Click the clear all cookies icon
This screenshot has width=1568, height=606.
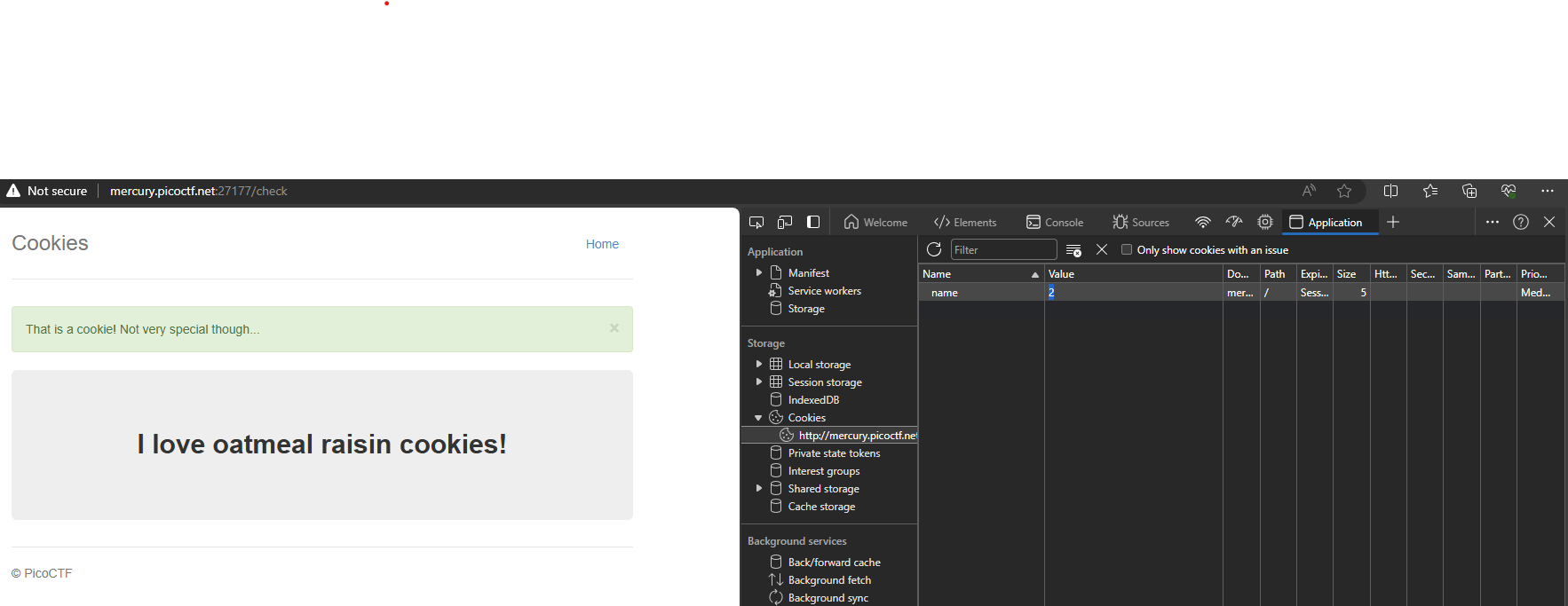click(1073, 250)
